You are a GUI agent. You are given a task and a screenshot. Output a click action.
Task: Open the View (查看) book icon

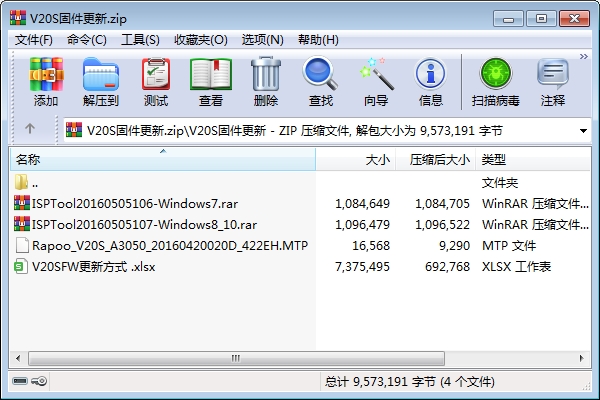[x=210, y=82]
